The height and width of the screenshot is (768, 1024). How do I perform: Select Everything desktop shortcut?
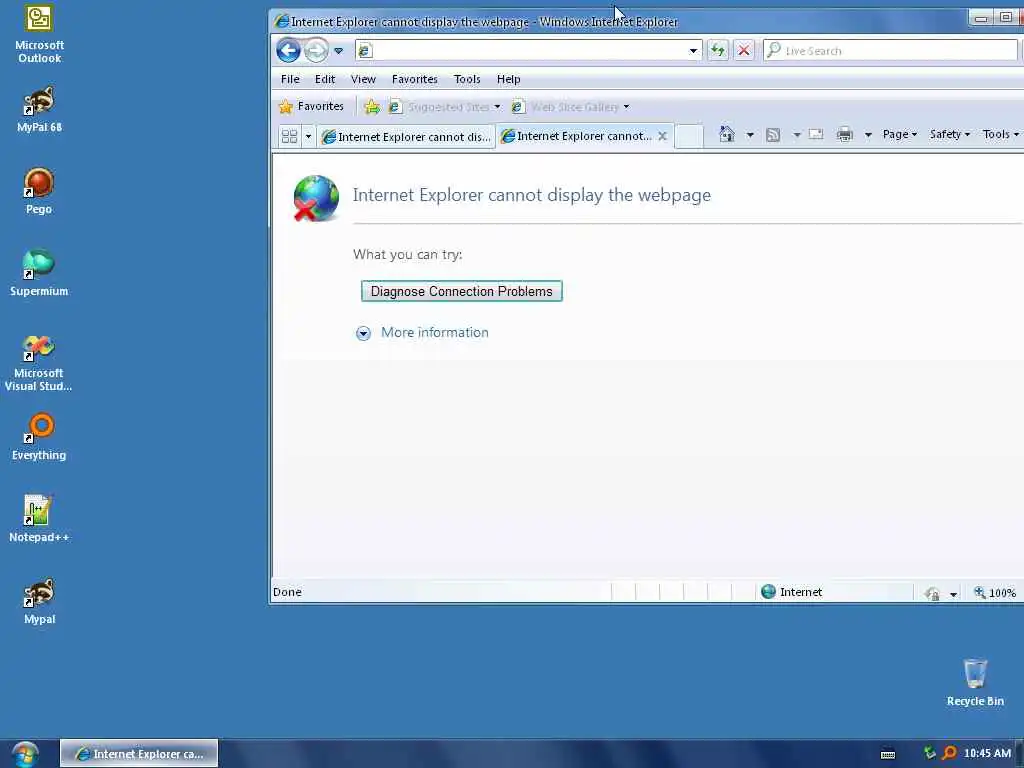(x=39, y=437)
